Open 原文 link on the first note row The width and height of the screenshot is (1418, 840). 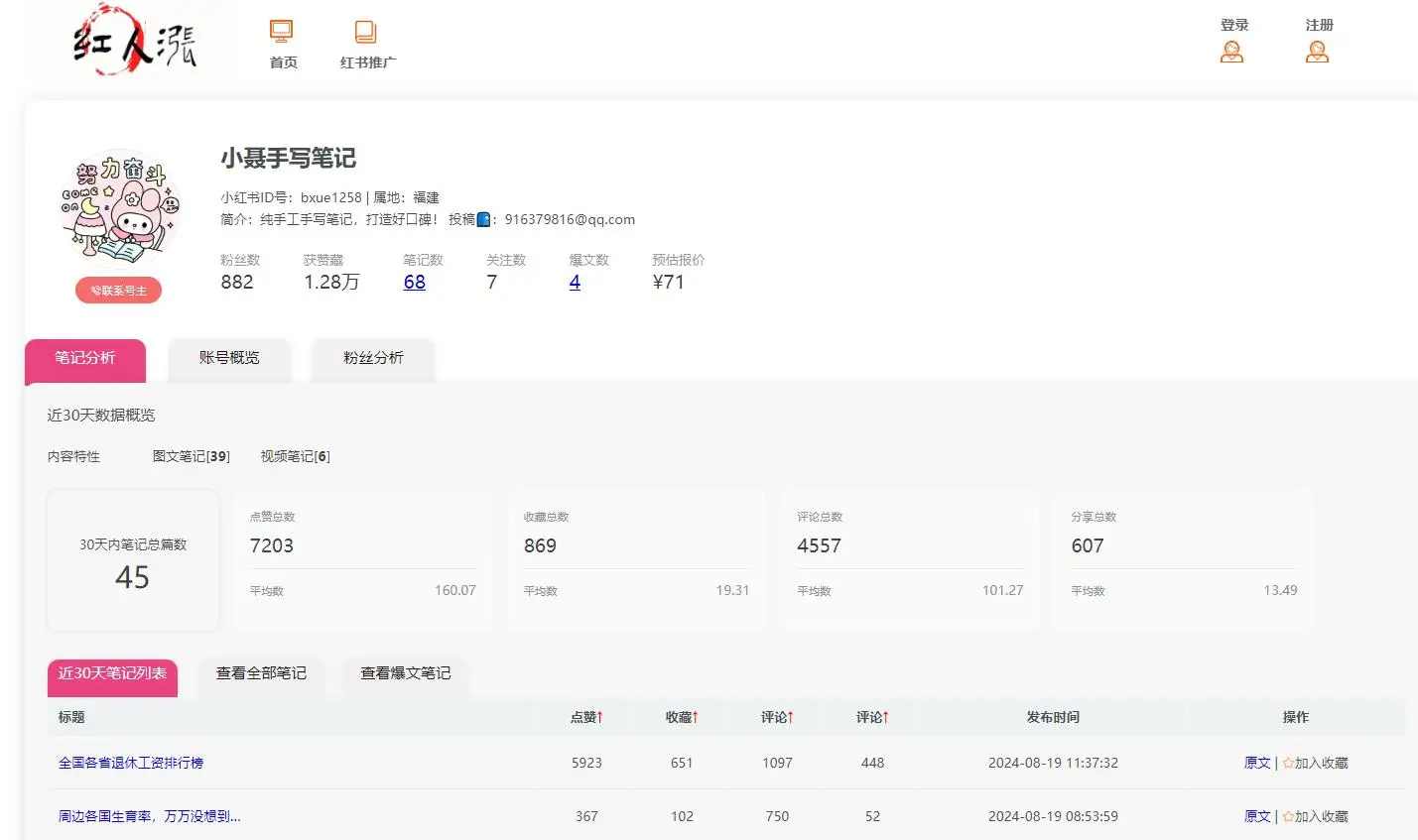tap(1256, 763)
